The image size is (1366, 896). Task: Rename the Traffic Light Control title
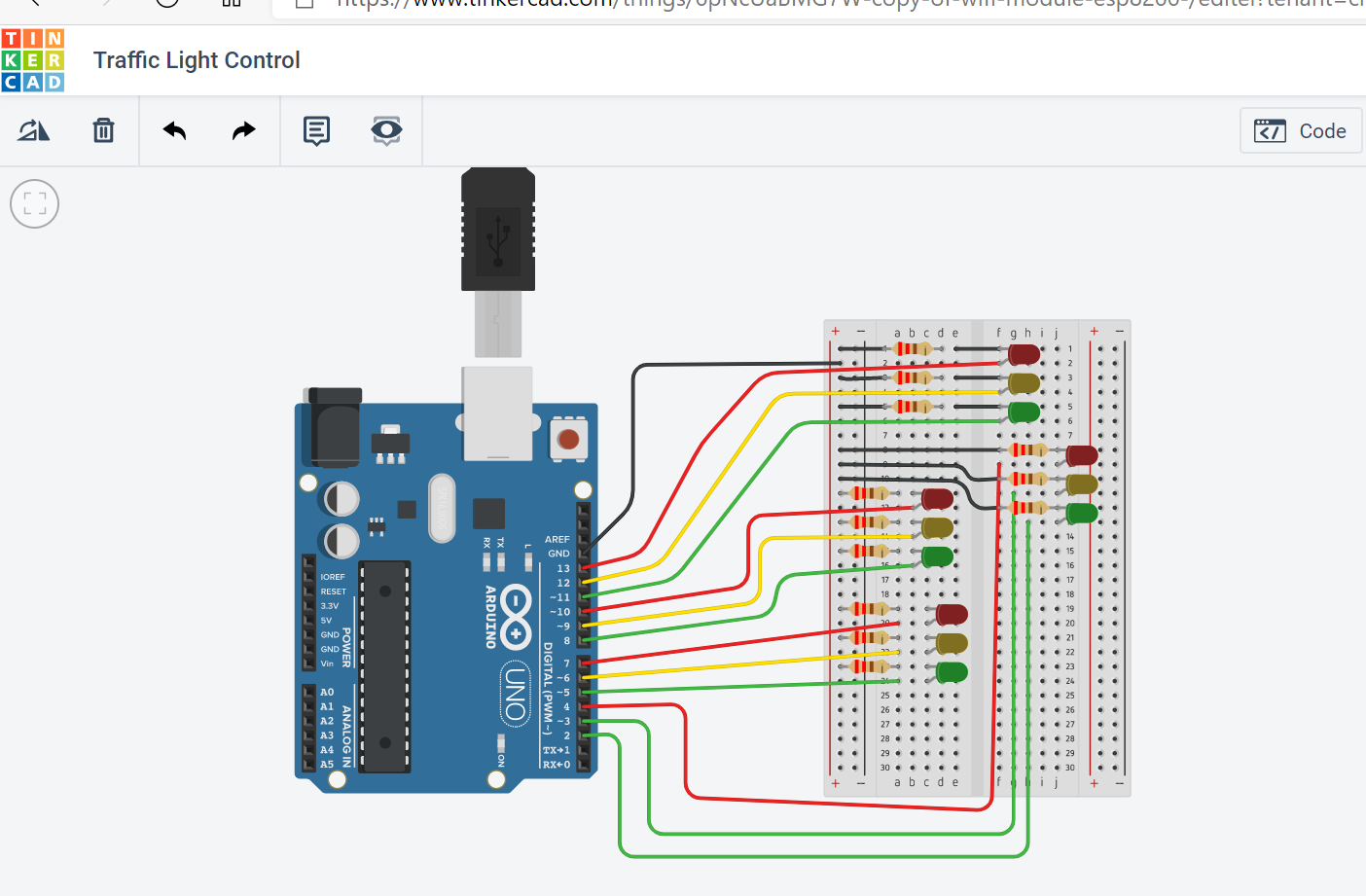pyautogui.click(x=197, y=60)
